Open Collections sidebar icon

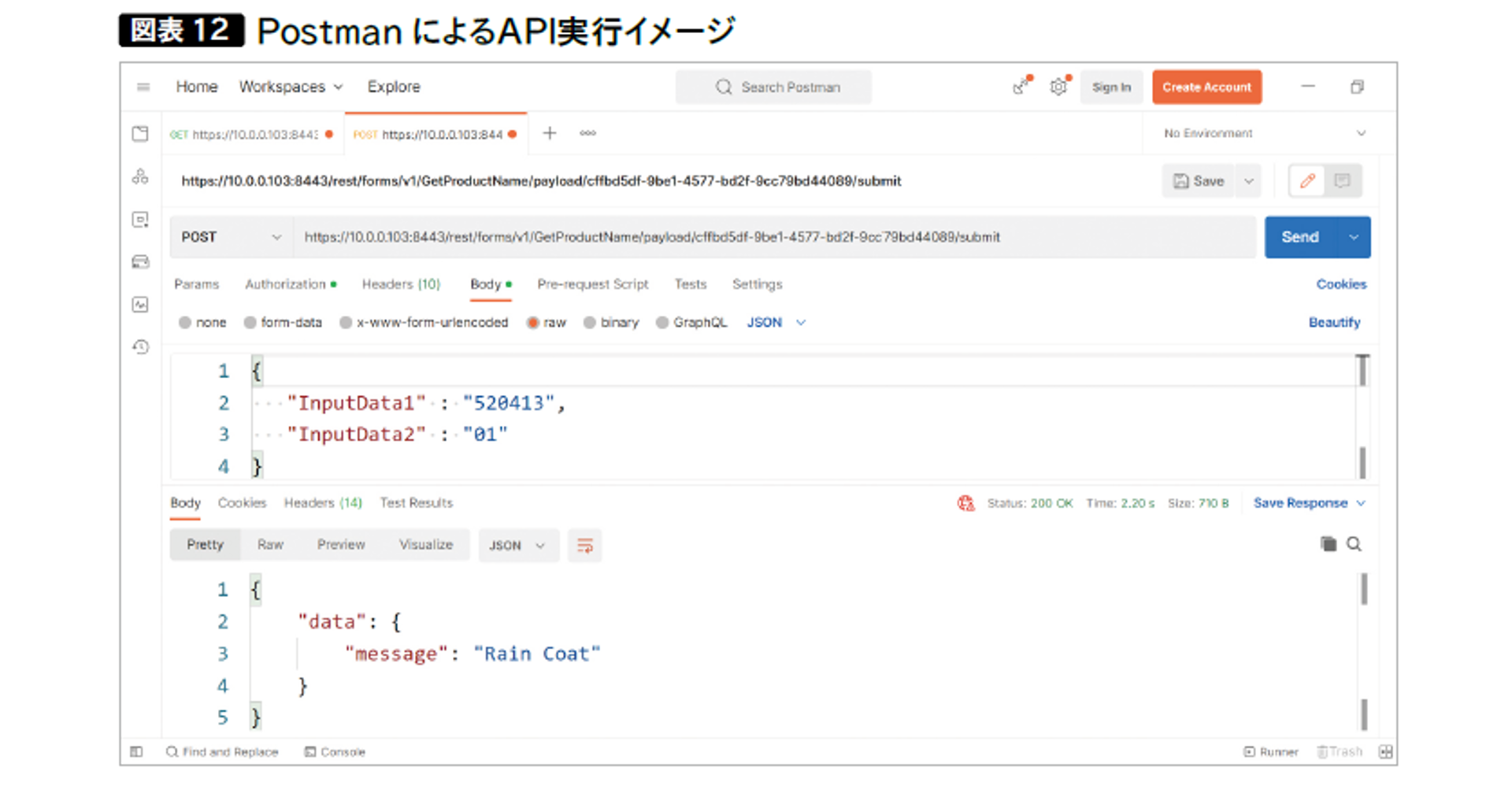[x=140, y=134]
